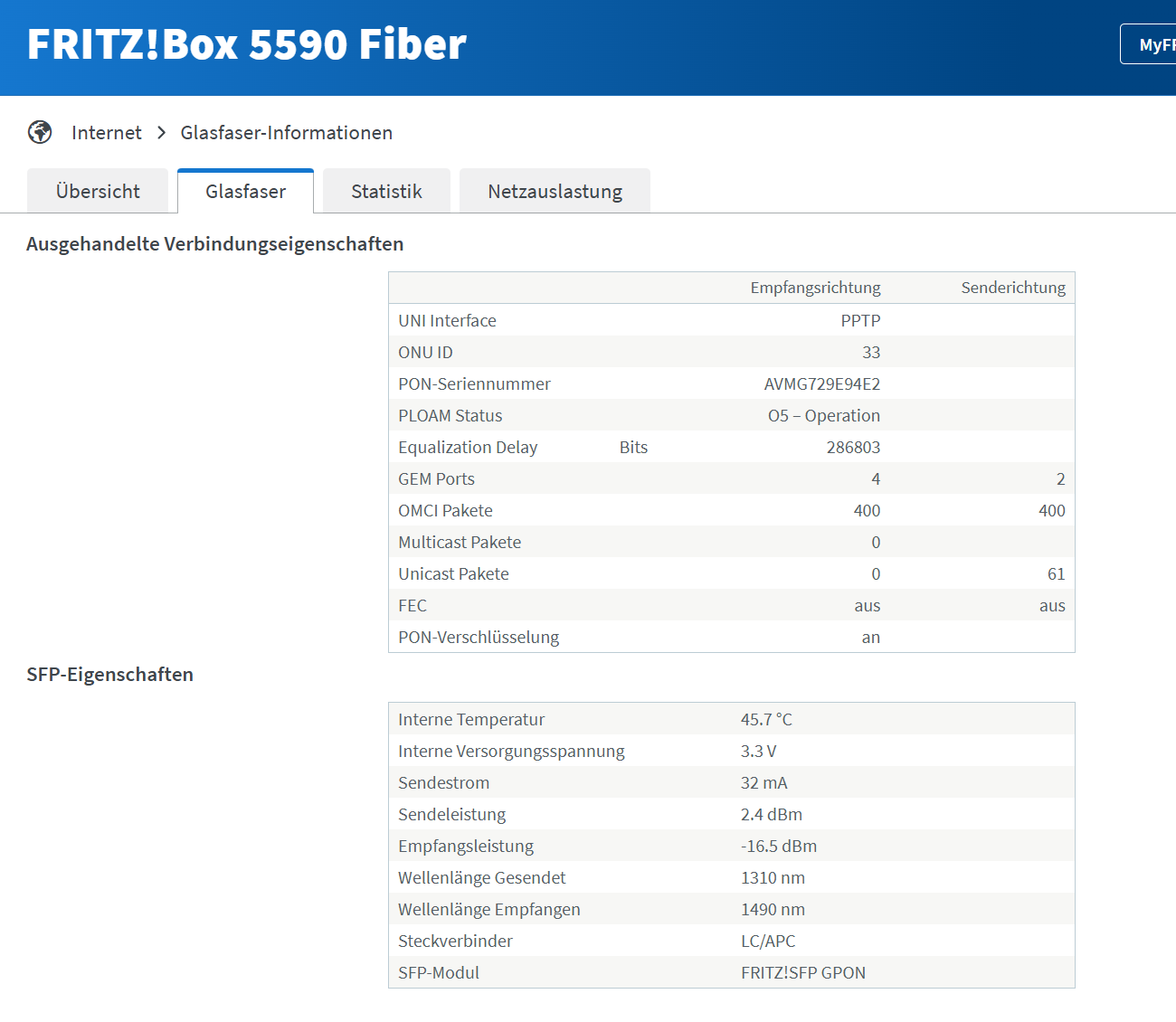The height and width of the screenshot is (1022, 1176).
Task: Click OMCI Pakete Senderichtung value 400
Action: pos(1052,511)
